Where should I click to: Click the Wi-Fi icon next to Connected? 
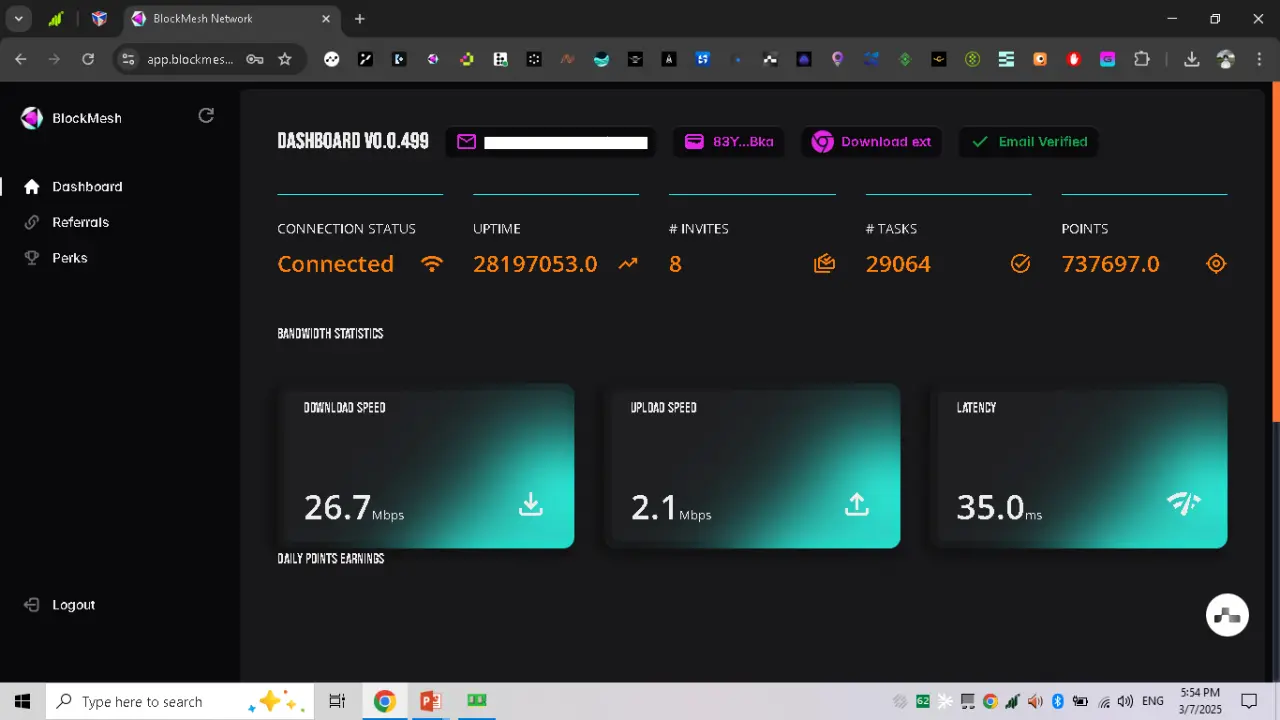pos(432,264)
